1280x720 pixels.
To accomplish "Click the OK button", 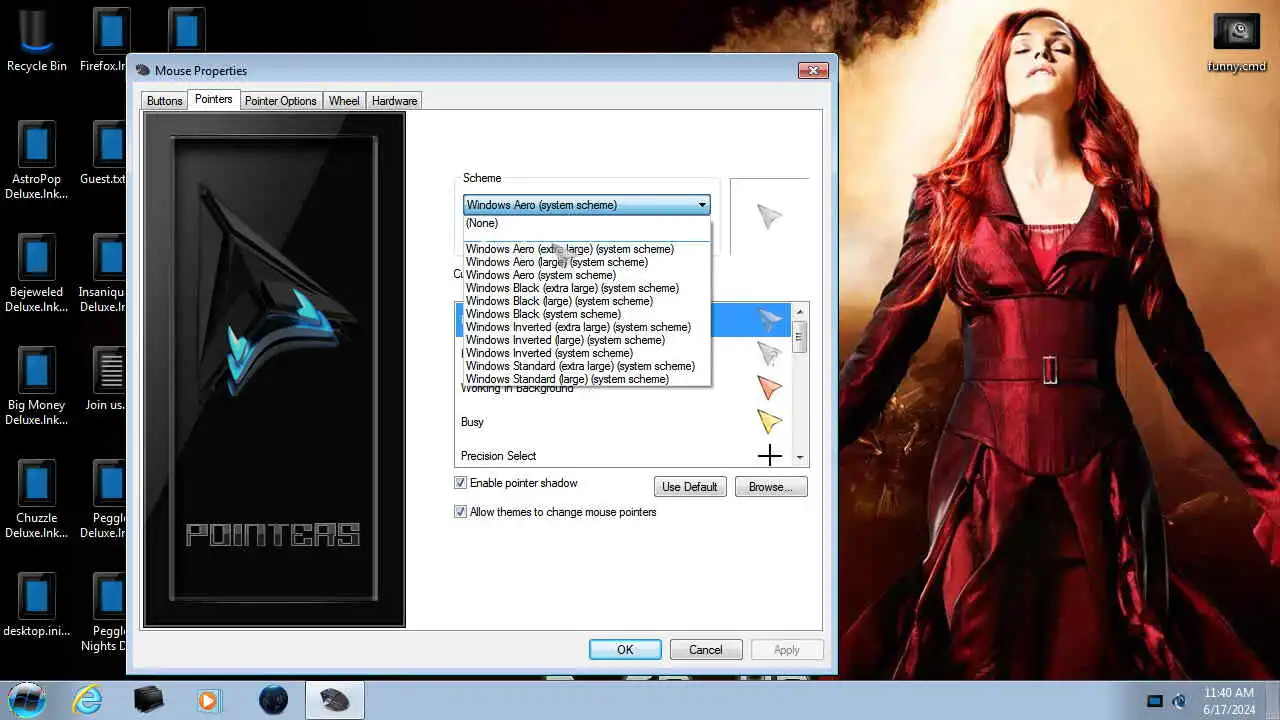I will 625,650.
